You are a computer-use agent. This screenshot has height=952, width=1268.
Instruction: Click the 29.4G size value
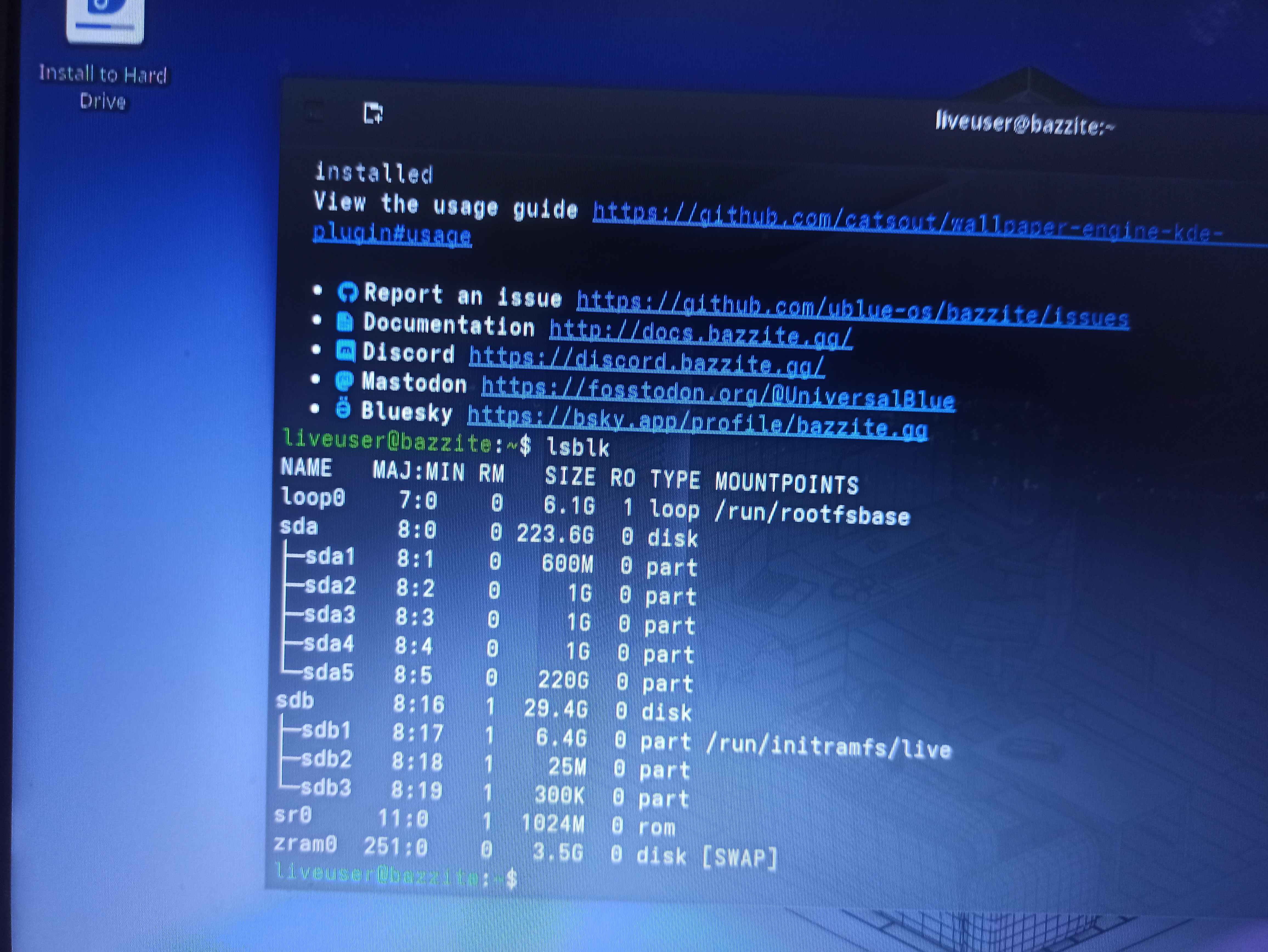click(x=556, y=709)
